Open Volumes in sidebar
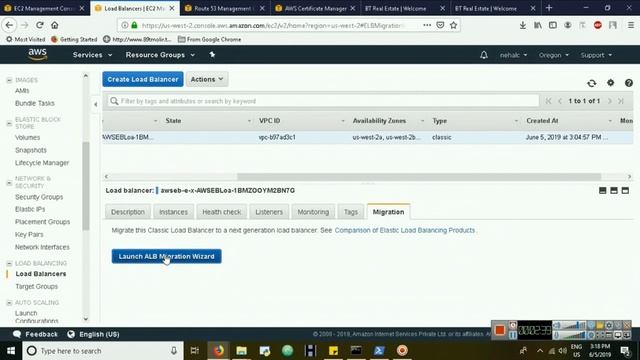Viewport: 640px width, 360px height. tap(27, 138)
